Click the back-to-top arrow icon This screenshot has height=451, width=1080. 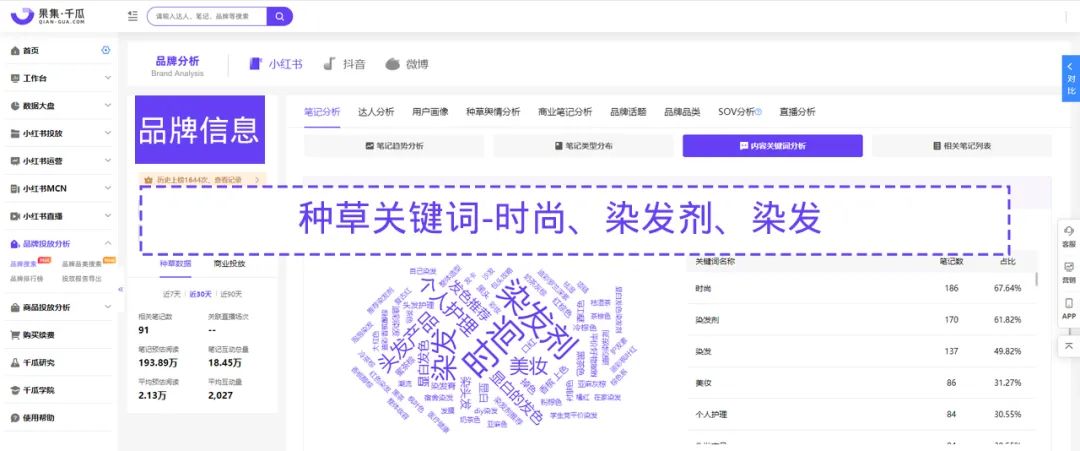[x=1069, y=345]
